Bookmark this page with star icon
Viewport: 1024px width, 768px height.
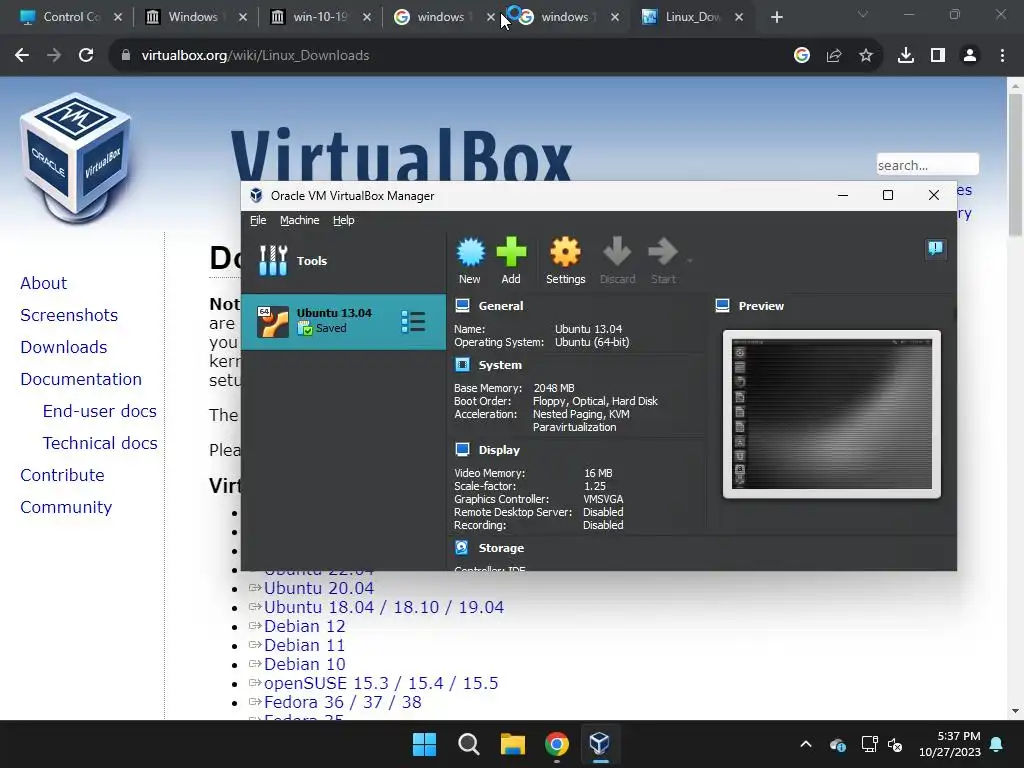click(x=865, y=56)
